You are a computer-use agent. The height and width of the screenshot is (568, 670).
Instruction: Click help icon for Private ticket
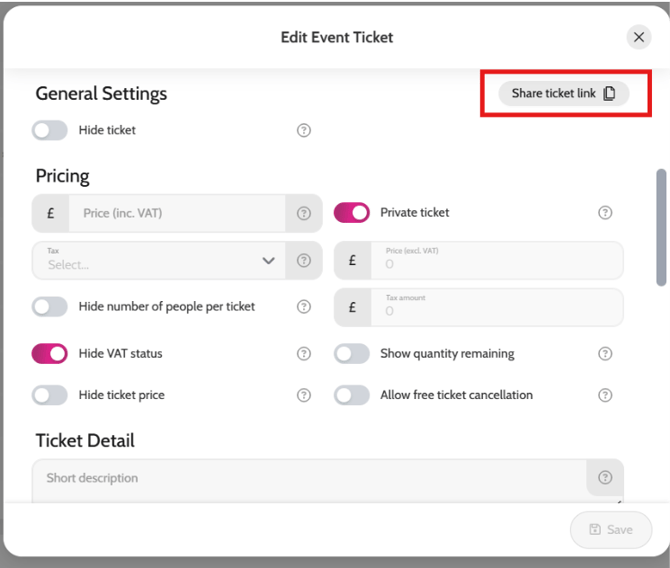[605, 213]
